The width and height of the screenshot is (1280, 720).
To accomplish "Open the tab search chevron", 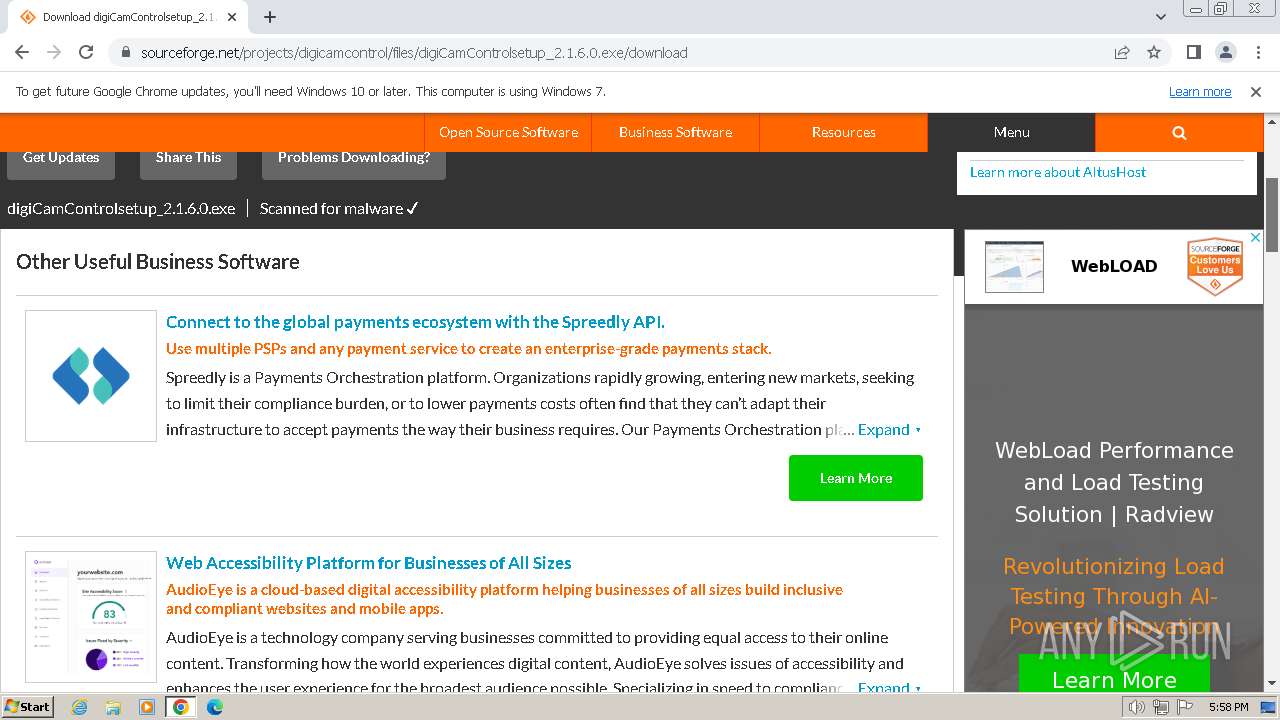I will click(x=1161, y=17).
